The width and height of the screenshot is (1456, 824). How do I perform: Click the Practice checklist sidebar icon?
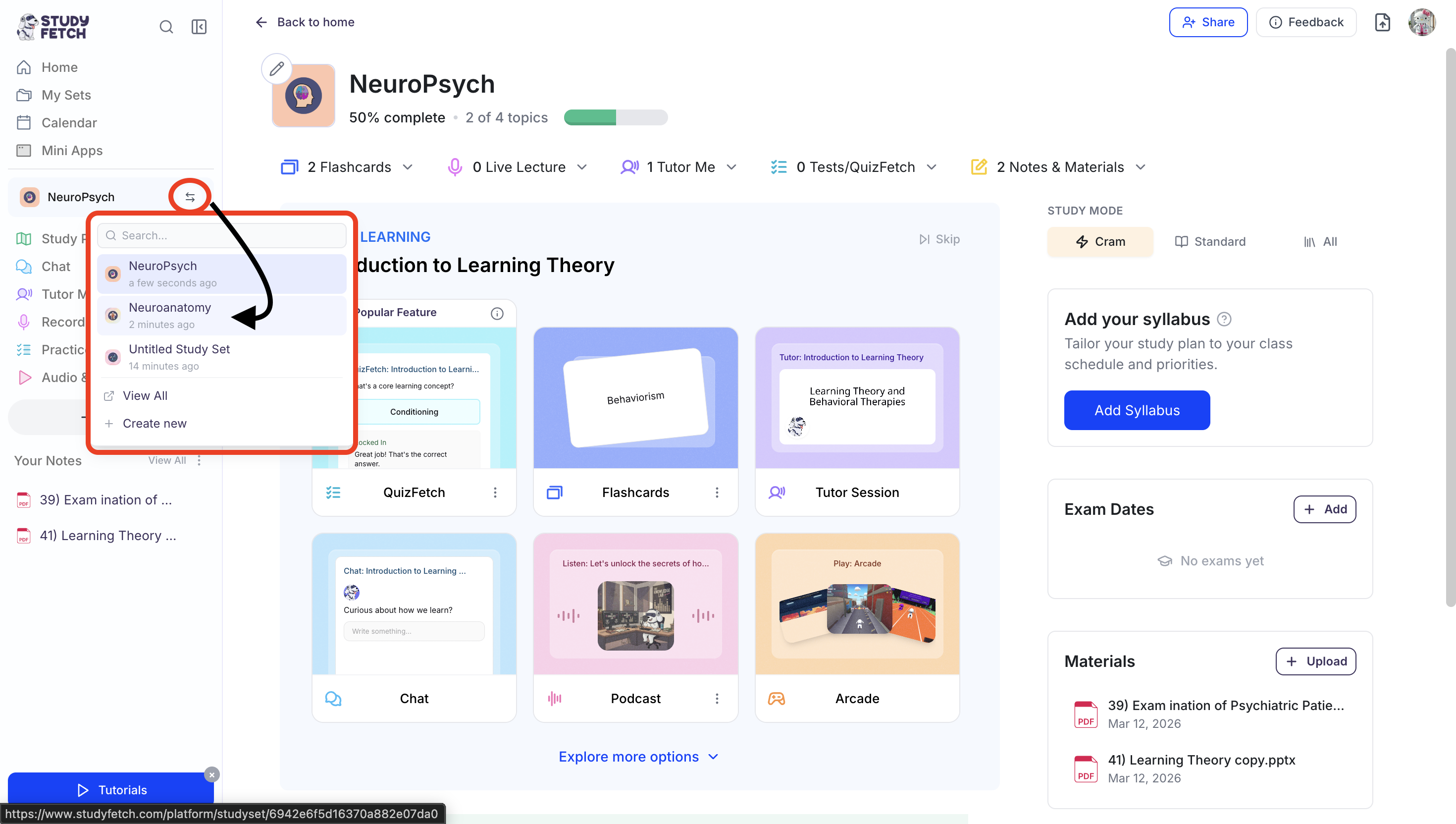pos(24,350)
